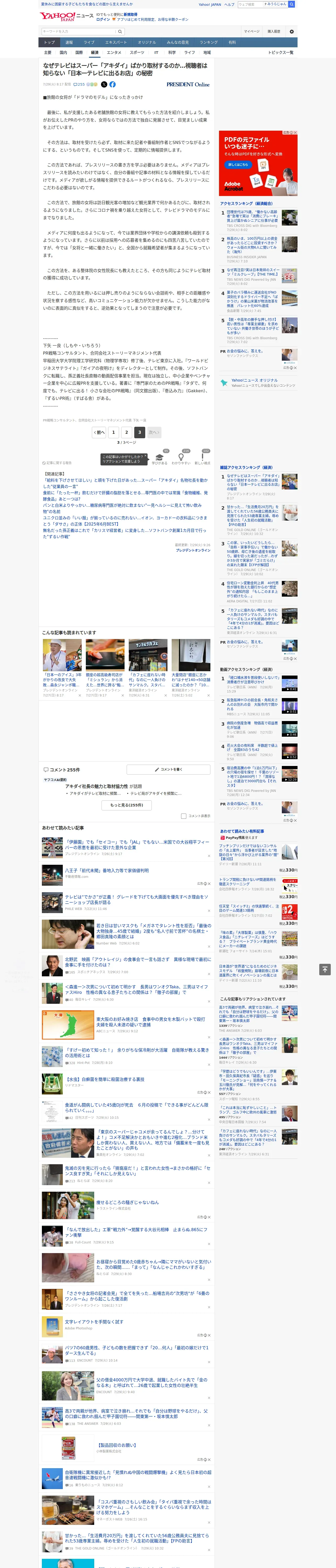Click the ログイン link
Screen dimensions: 336x1568
click(x=103, y=20)
